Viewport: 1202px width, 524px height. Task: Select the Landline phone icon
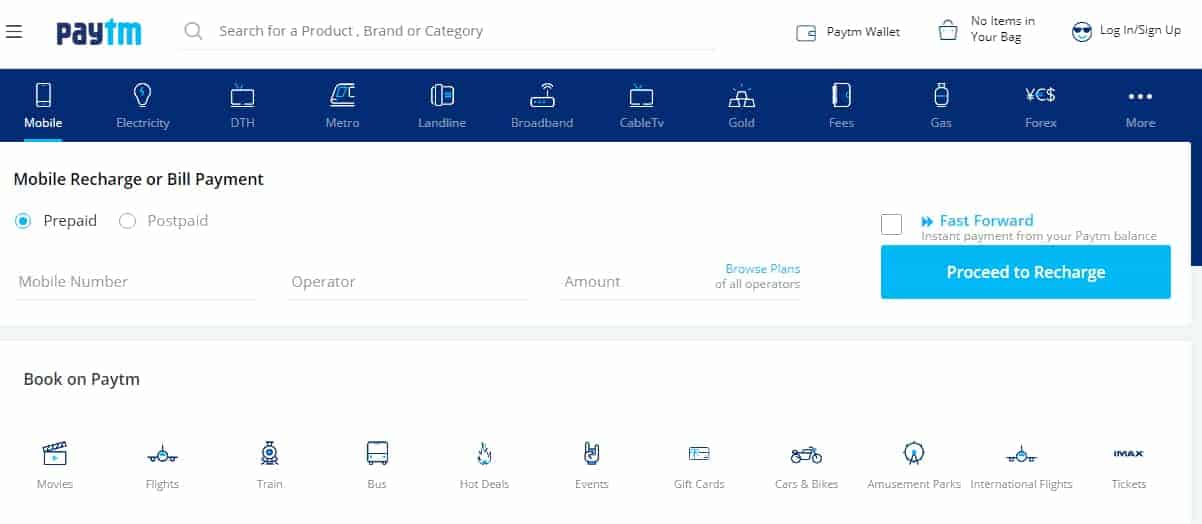442,95
